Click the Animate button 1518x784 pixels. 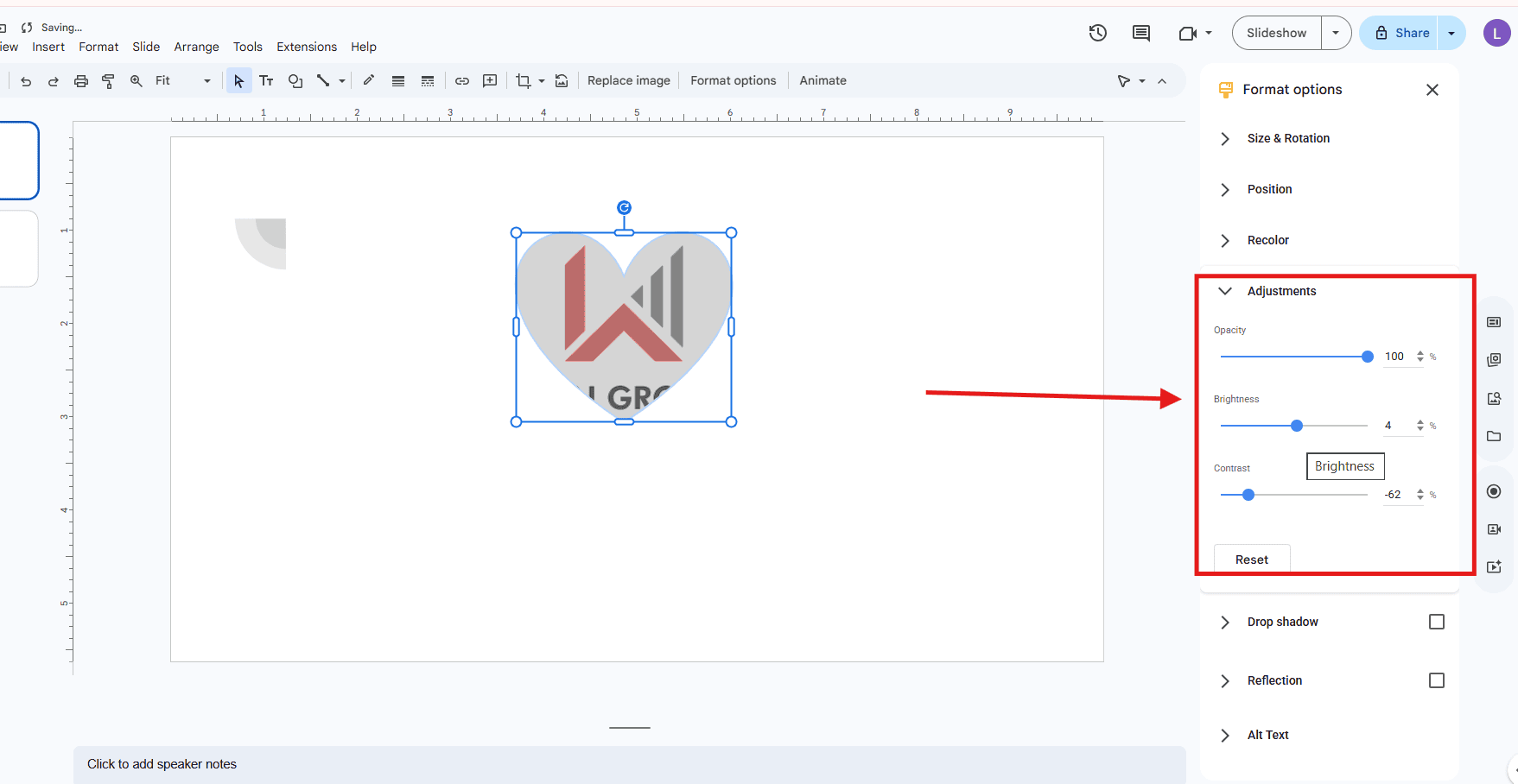(823, 81)
